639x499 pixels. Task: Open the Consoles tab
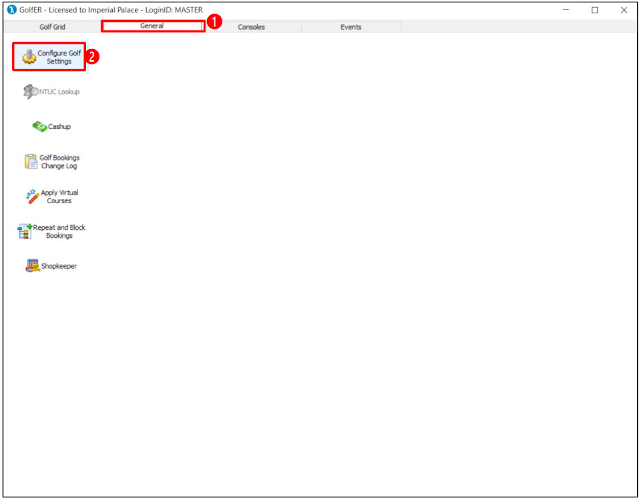[x=251, y=27]
